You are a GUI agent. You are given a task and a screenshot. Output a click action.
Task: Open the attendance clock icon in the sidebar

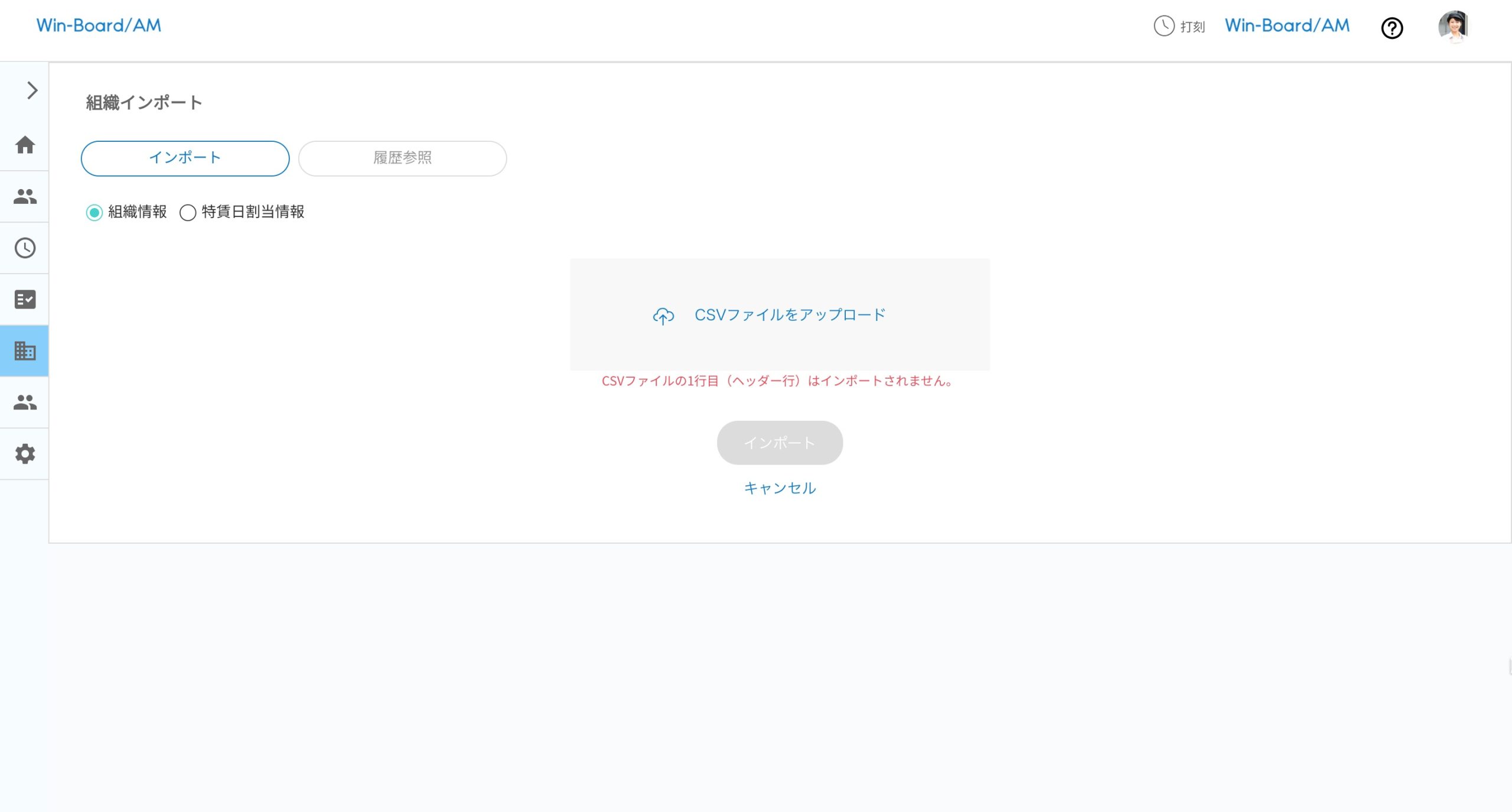(x=24, y=247)
